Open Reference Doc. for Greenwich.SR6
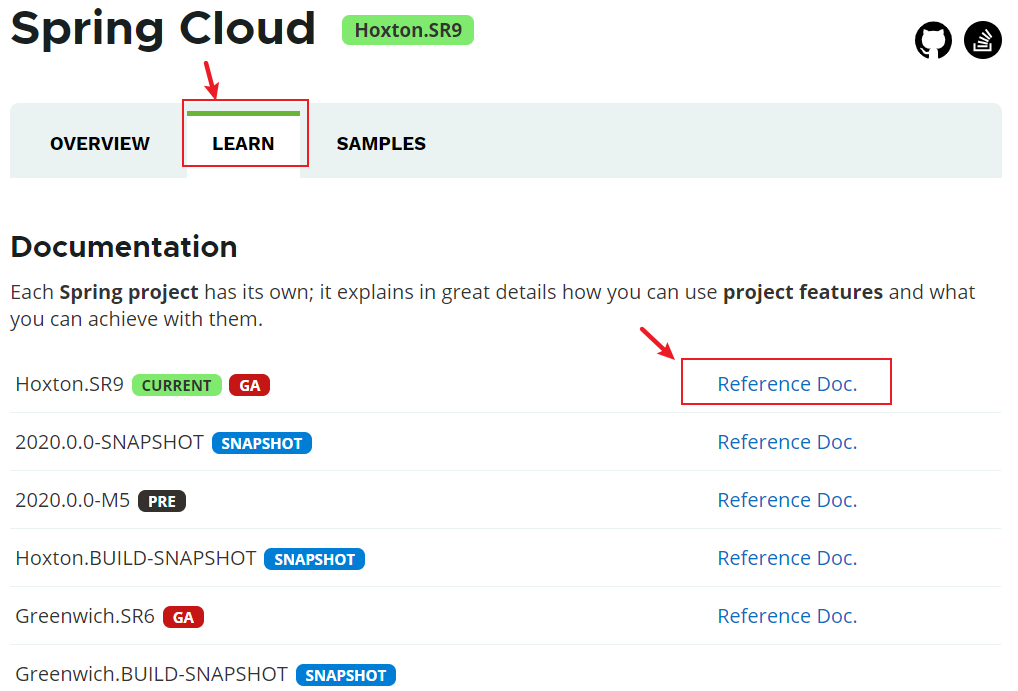The width and height of the screenshot is (1018, 691). coord(787,616)
